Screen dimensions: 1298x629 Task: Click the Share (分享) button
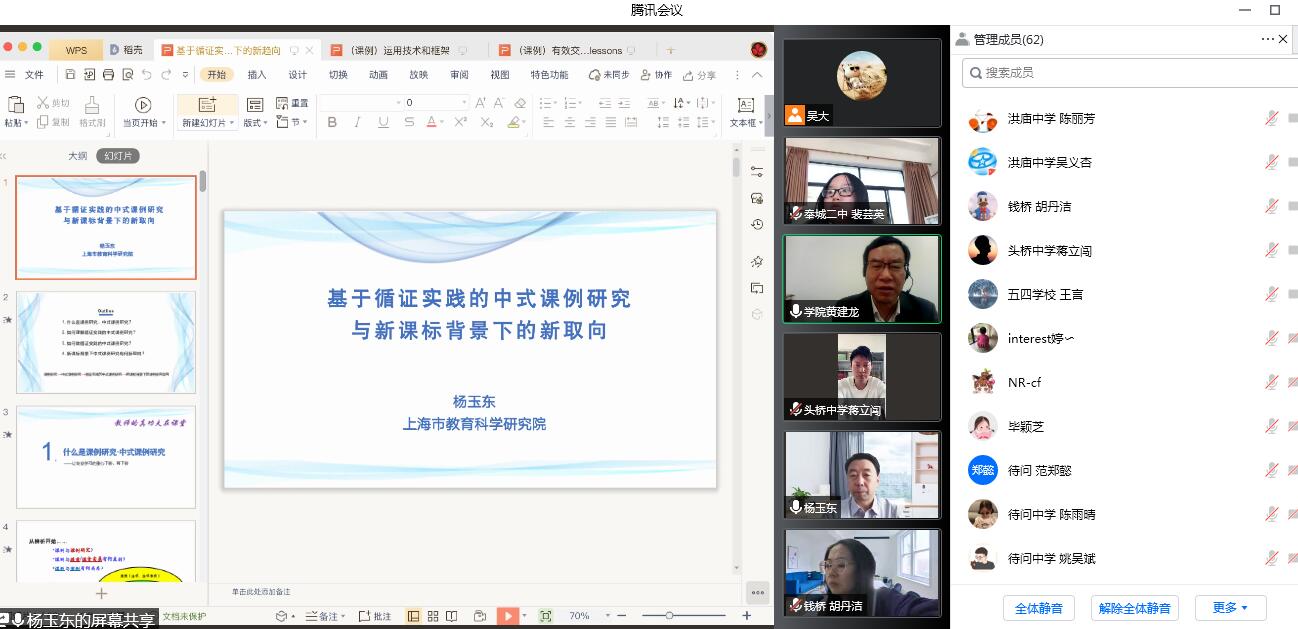pyautogui.click(x=700, y=75)
